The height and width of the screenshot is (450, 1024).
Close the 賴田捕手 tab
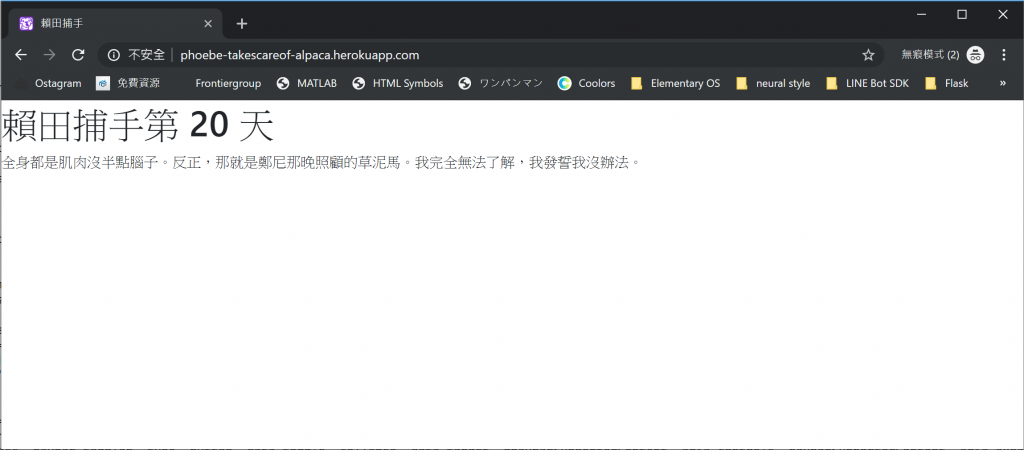(x=208, y=24)
